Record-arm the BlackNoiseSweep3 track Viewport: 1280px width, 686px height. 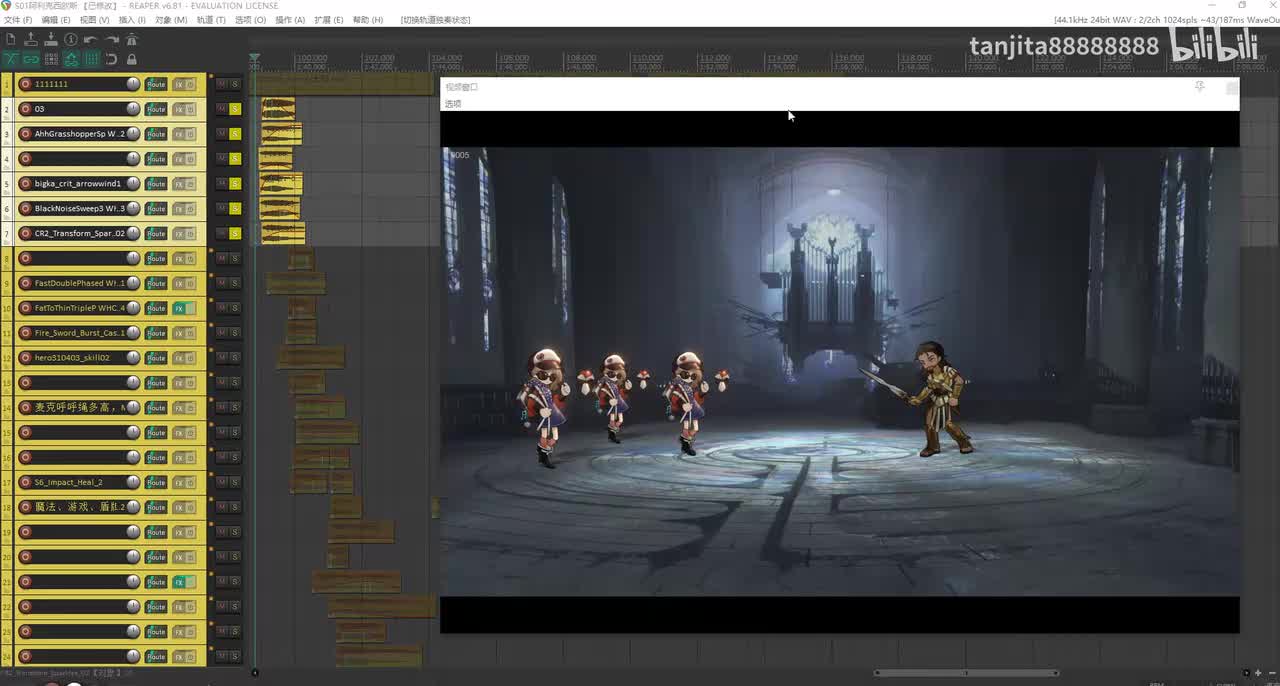(x=26, y=209)
